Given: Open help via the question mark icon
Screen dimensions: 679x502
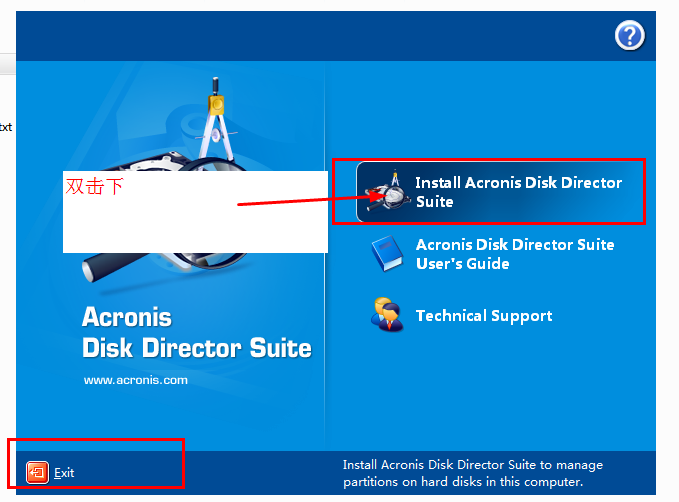Looking at the screenshot, I should tap(630, 36).
